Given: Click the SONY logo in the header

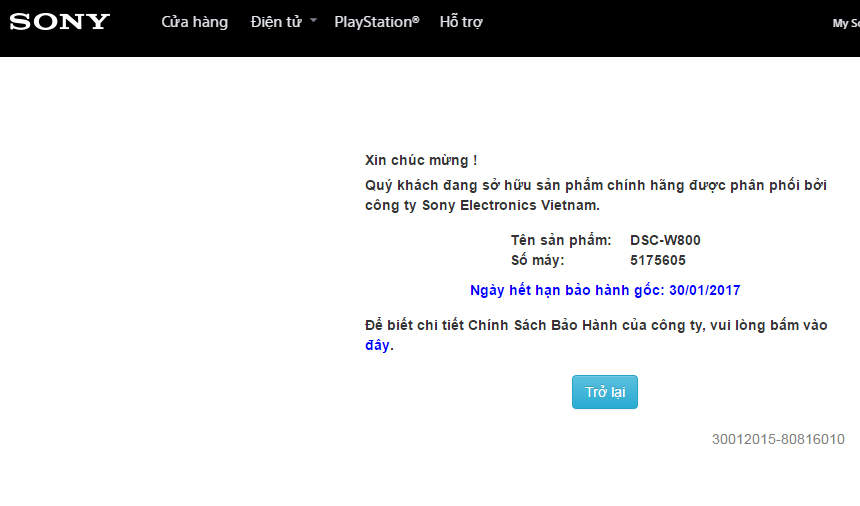Looking at the screenshot, I should pyautogui.click(x=60, y=22).
